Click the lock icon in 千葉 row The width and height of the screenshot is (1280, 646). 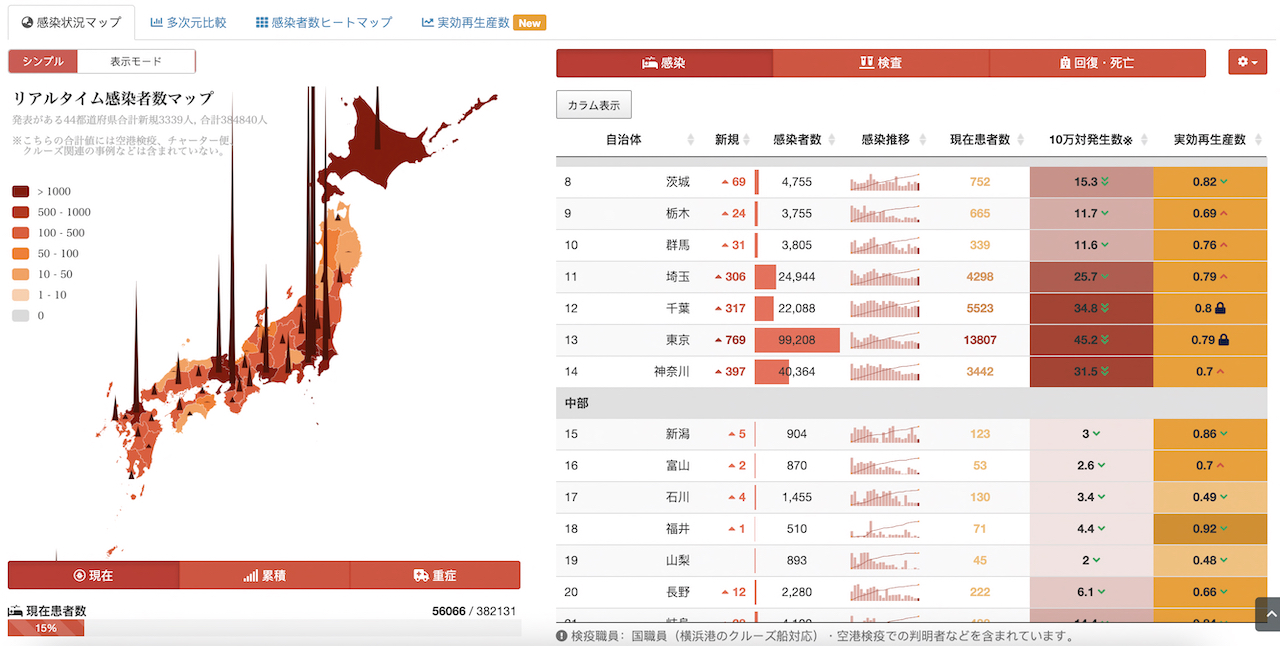(1221, 308)
